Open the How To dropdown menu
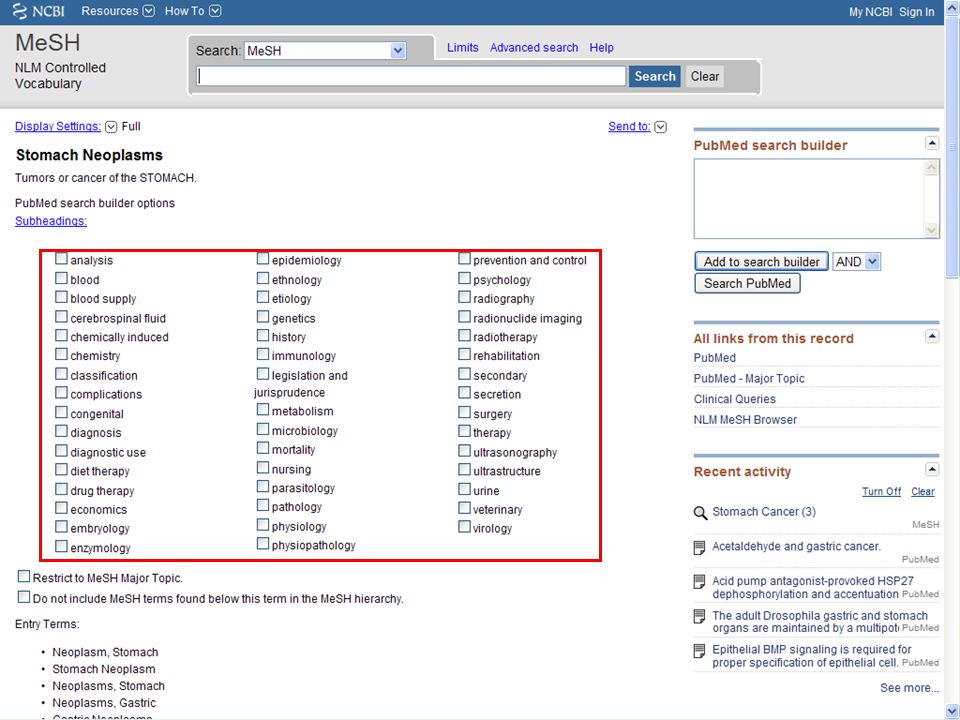Viewport: 960px width, 720px height. click(x=215, y=11)
